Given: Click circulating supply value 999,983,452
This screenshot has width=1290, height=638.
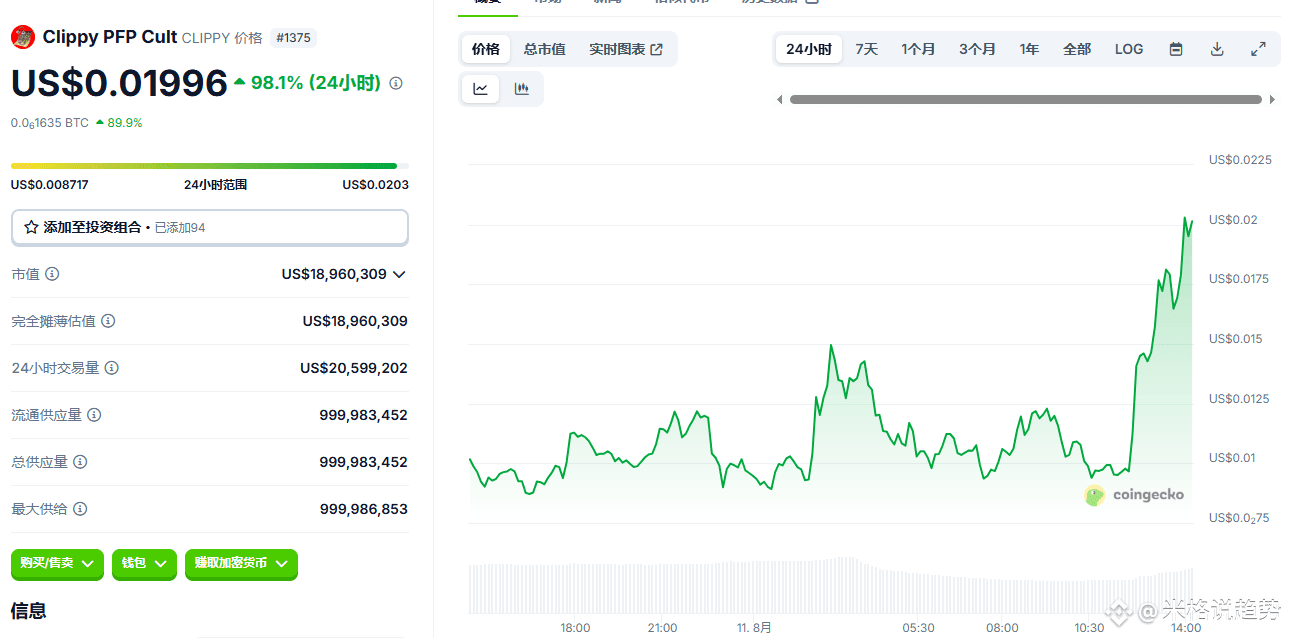Looking at the screenshot, I should pos(364,415).
